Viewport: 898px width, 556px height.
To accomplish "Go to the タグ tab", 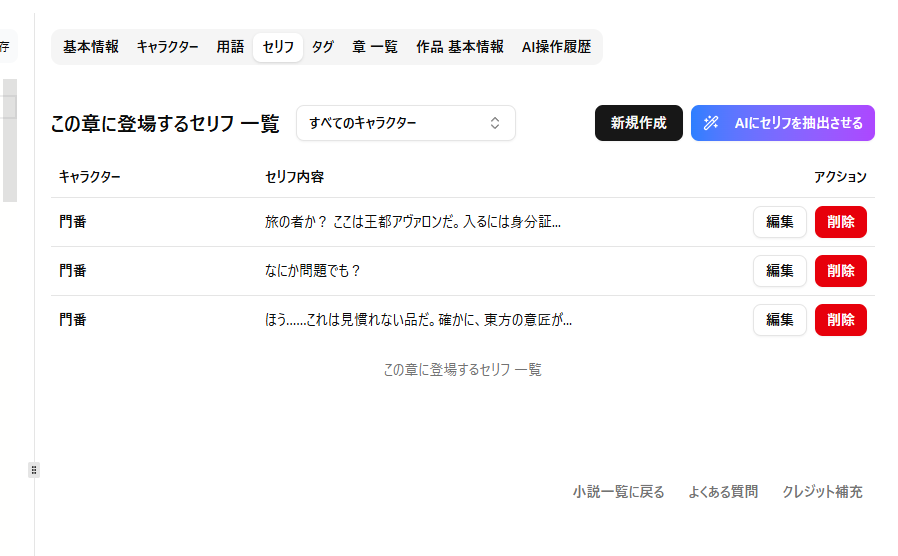I will (x=322, y=47).
